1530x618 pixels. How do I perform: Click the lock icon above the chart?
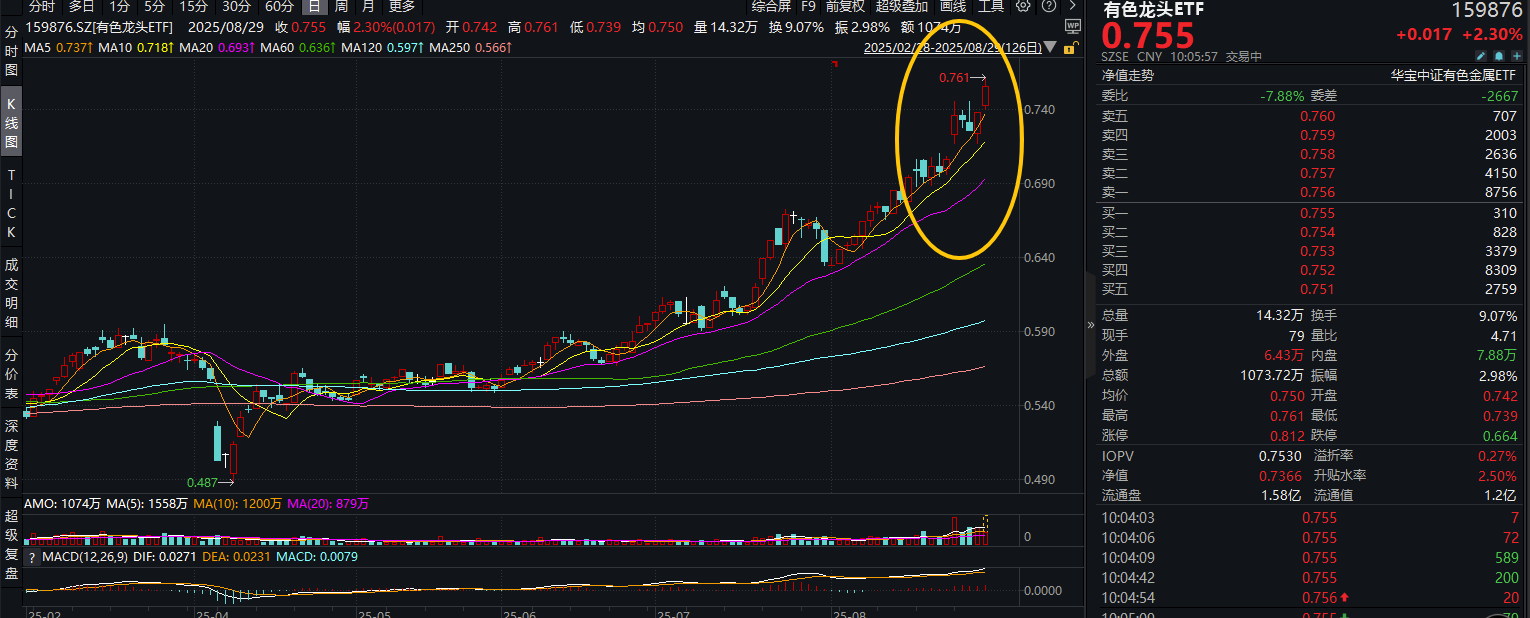[x=1070, y=48]
